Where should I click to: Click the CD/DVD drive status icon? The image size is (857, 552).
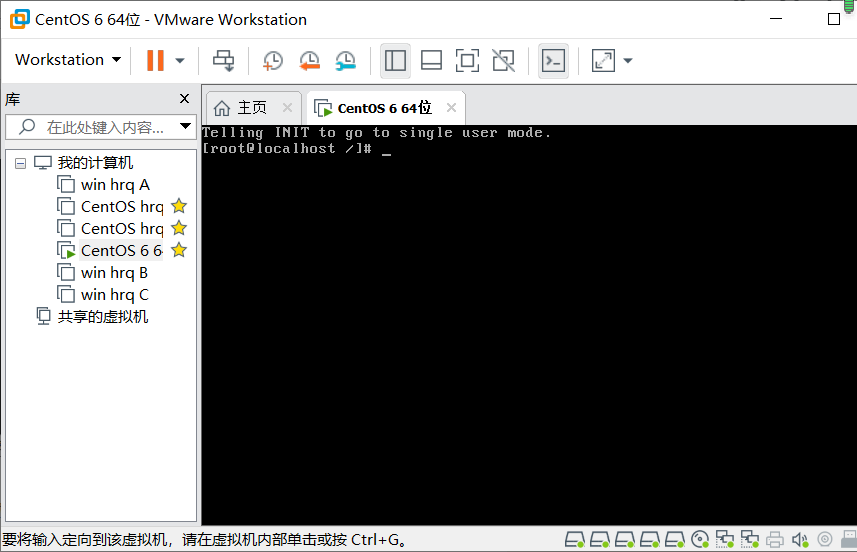(x=700, y=540)
